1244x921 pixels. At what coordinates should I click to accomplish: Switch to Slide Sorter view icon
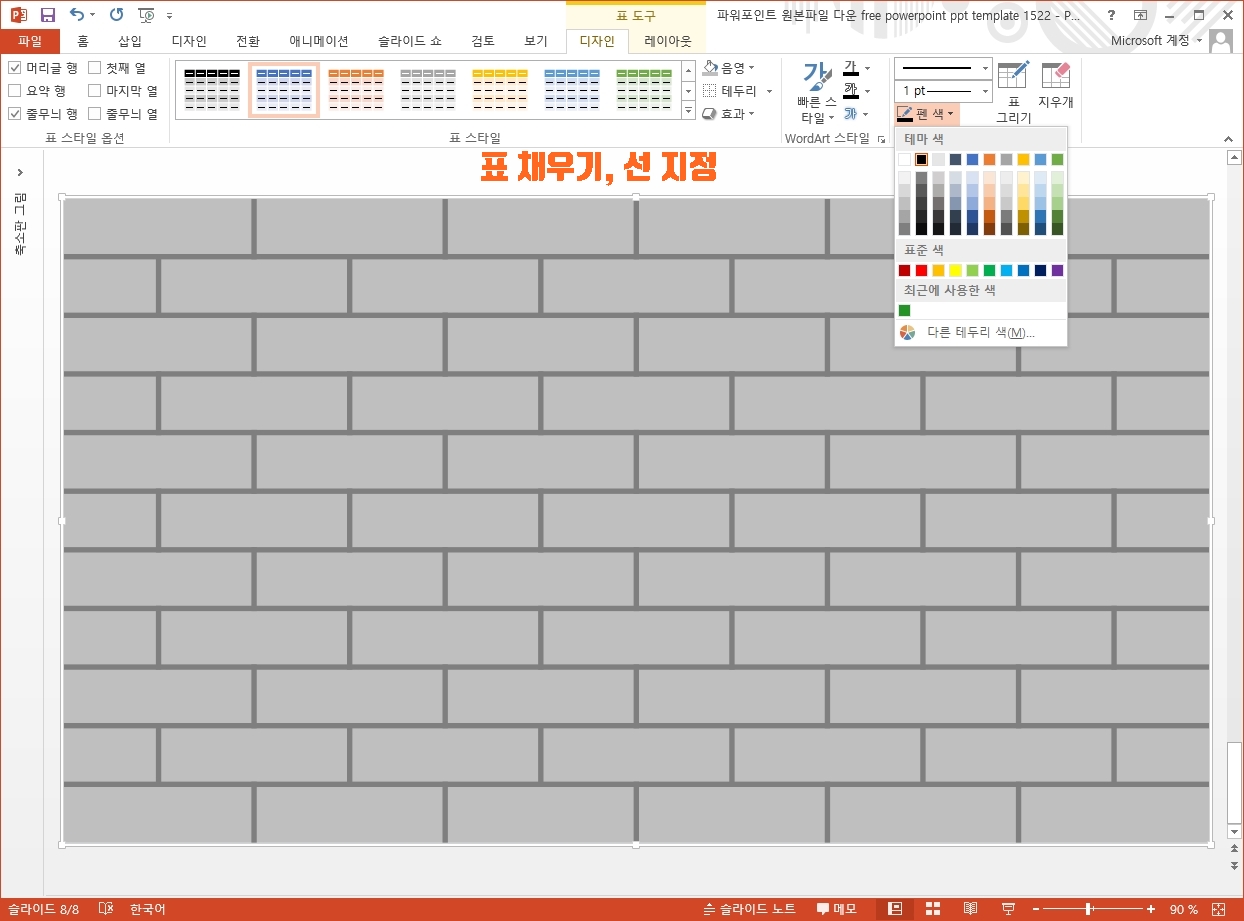point(933,908)
